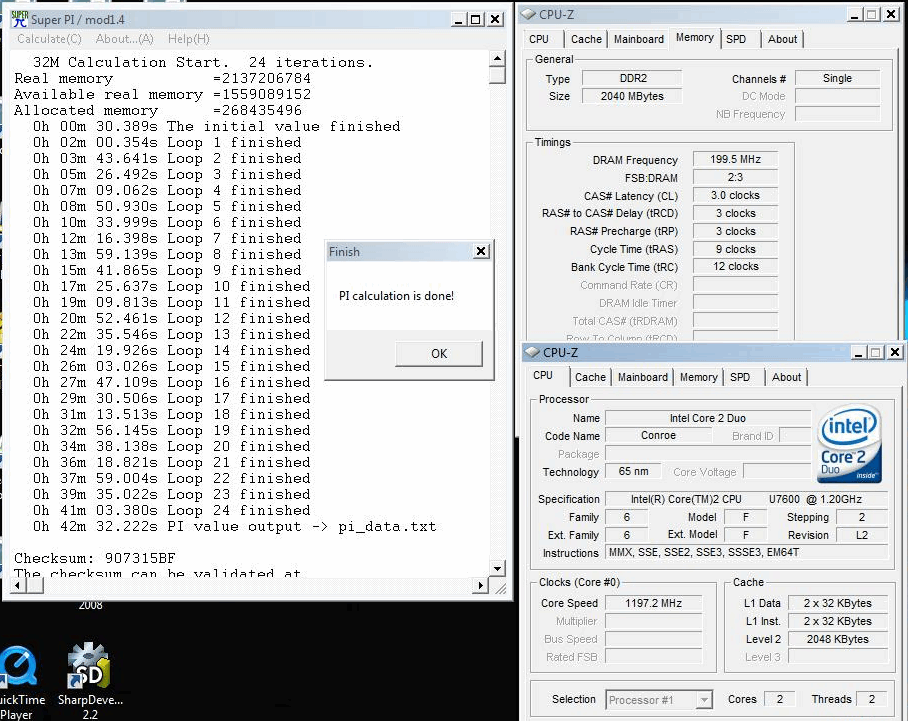Click the pi_data.txt output line
The height and width of the screenshot is (721, 908).
tap(235, 526)
